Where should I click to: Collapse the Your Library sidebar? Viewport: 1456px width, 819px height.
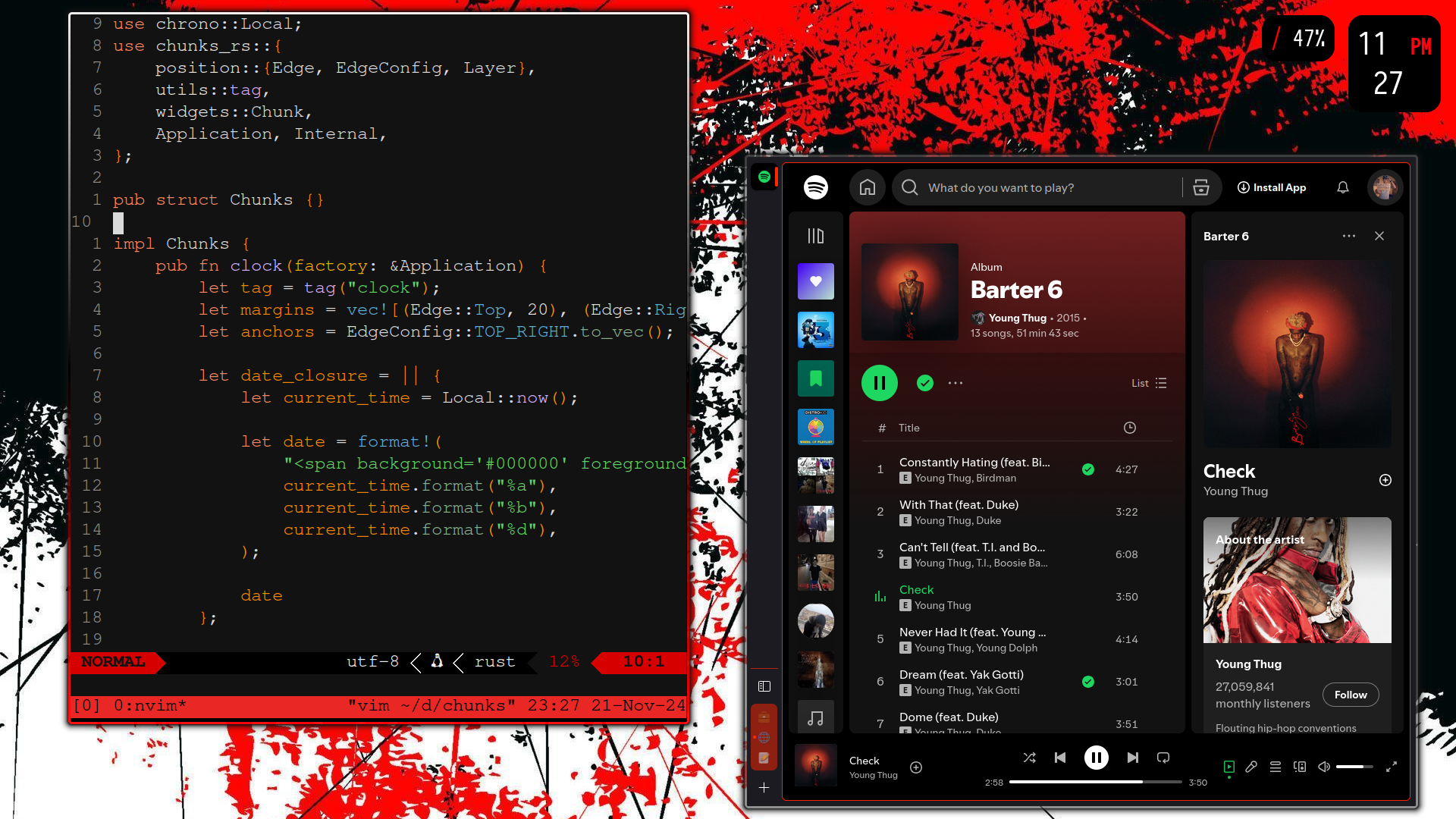coord(816,236)
